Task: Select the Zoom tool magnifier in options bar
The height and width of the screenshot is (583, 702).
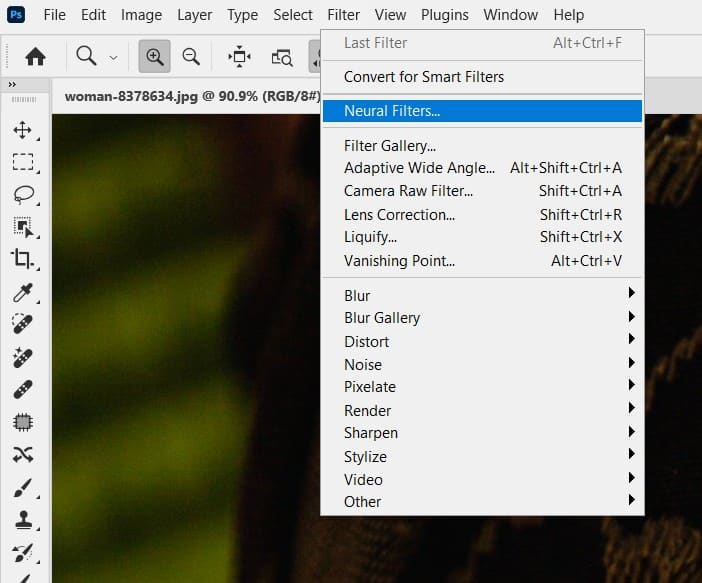Action: click(x=86, y=56)
